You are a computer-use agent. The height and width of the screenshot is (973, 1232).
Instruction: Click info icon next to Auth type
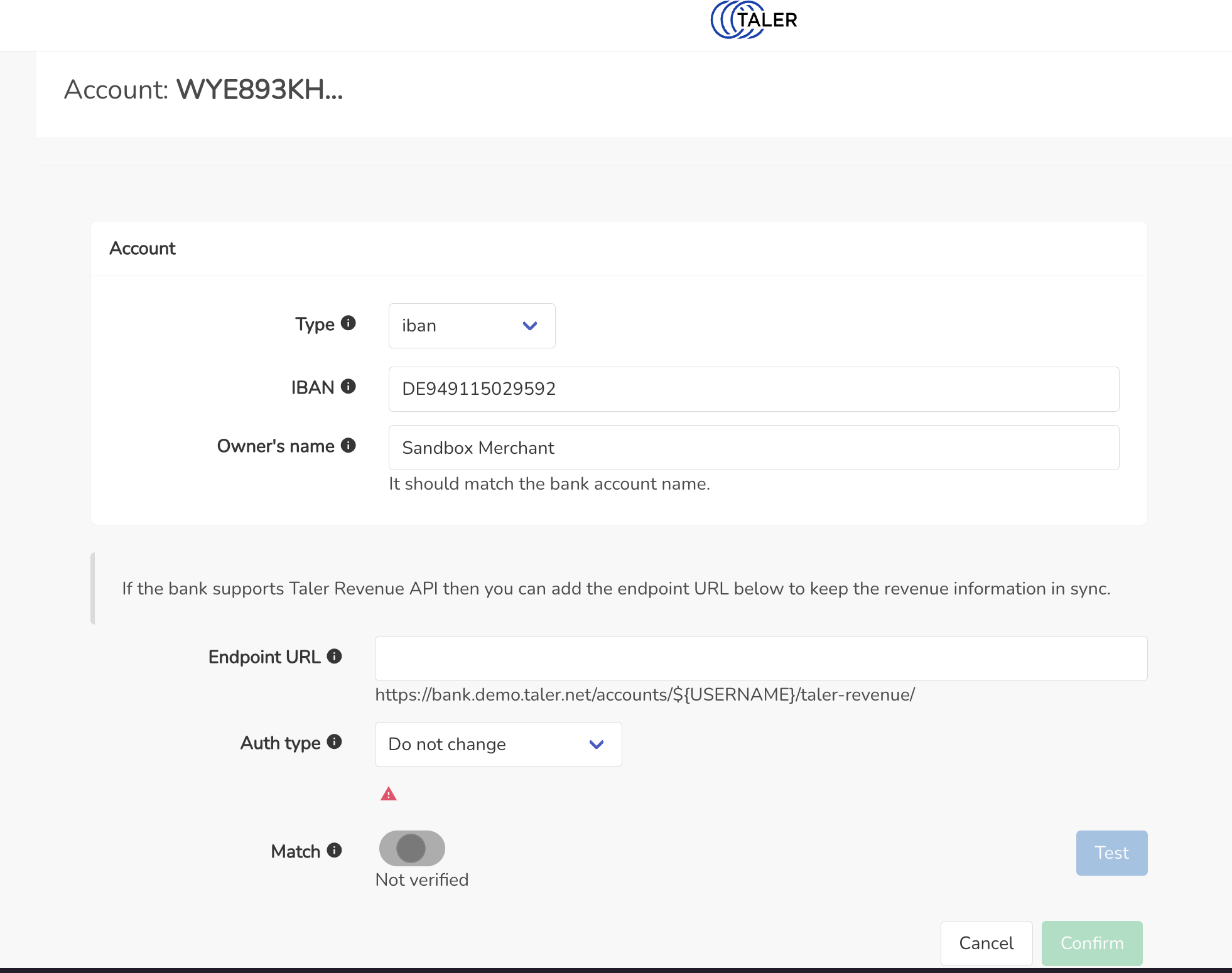(x=335, y=742)
